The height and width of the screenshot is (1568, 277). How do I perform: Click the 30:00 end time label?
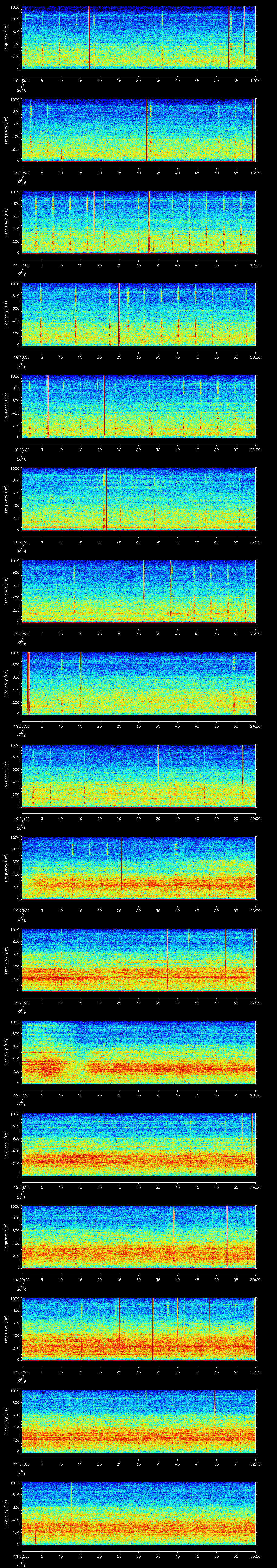[255, 1279]
